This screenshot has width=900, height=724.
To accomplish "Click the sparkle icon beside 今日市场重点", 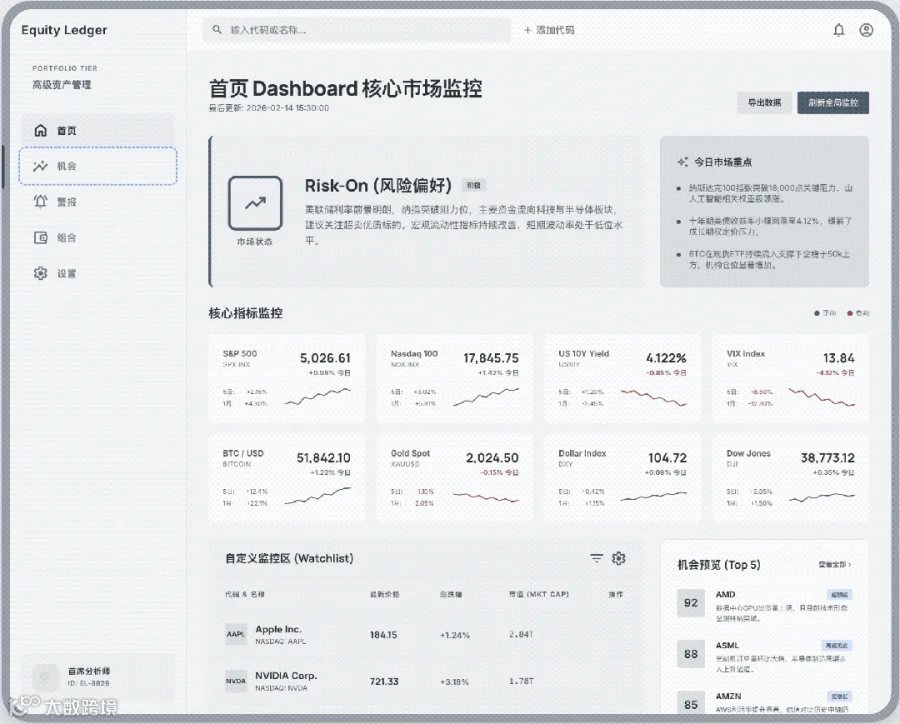I will tap(682, 162).
